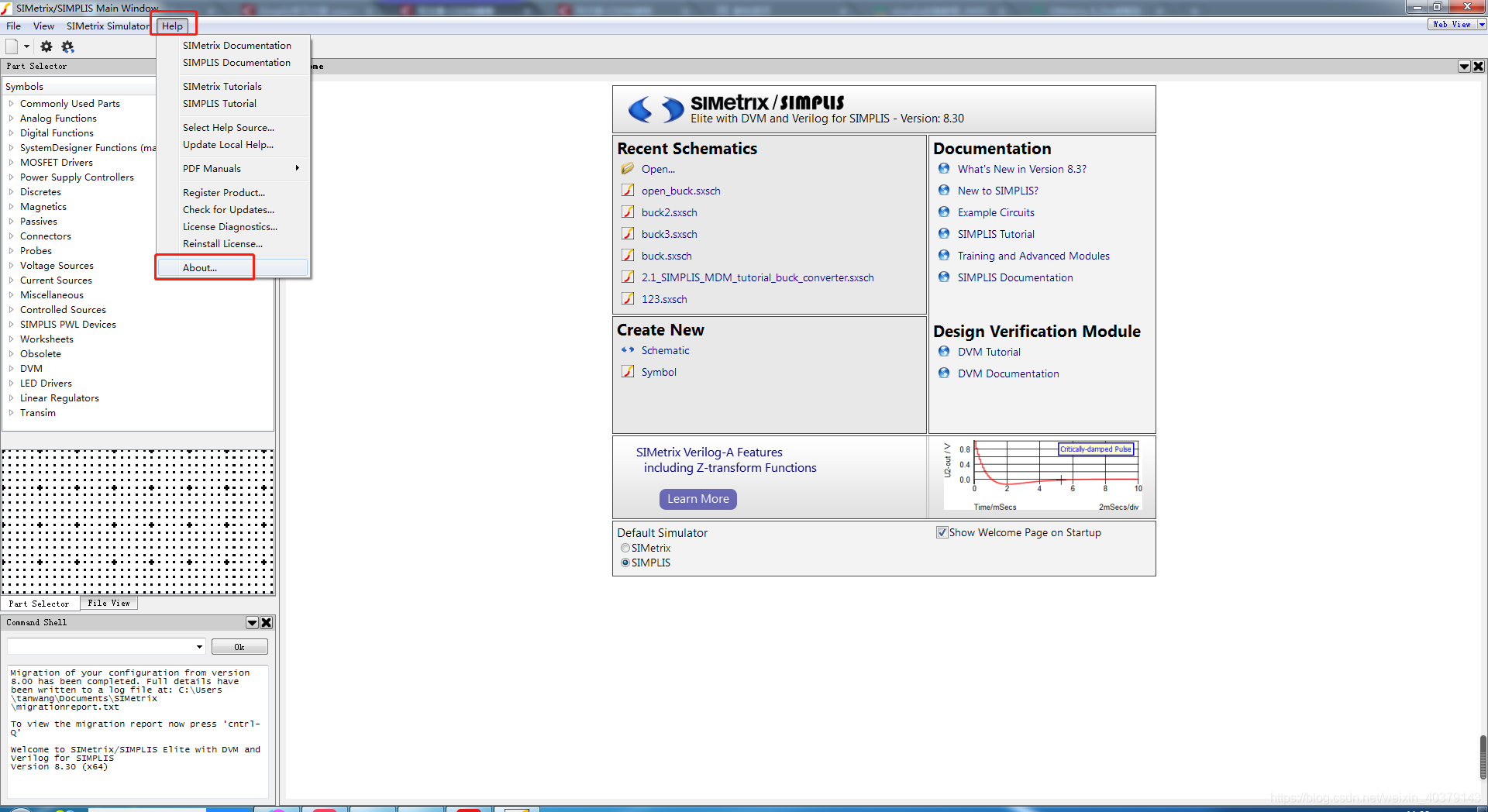Viewport: 1488px width, 812px height.
Task: Switch to the Part Selector tab
Action: [39, 604]
